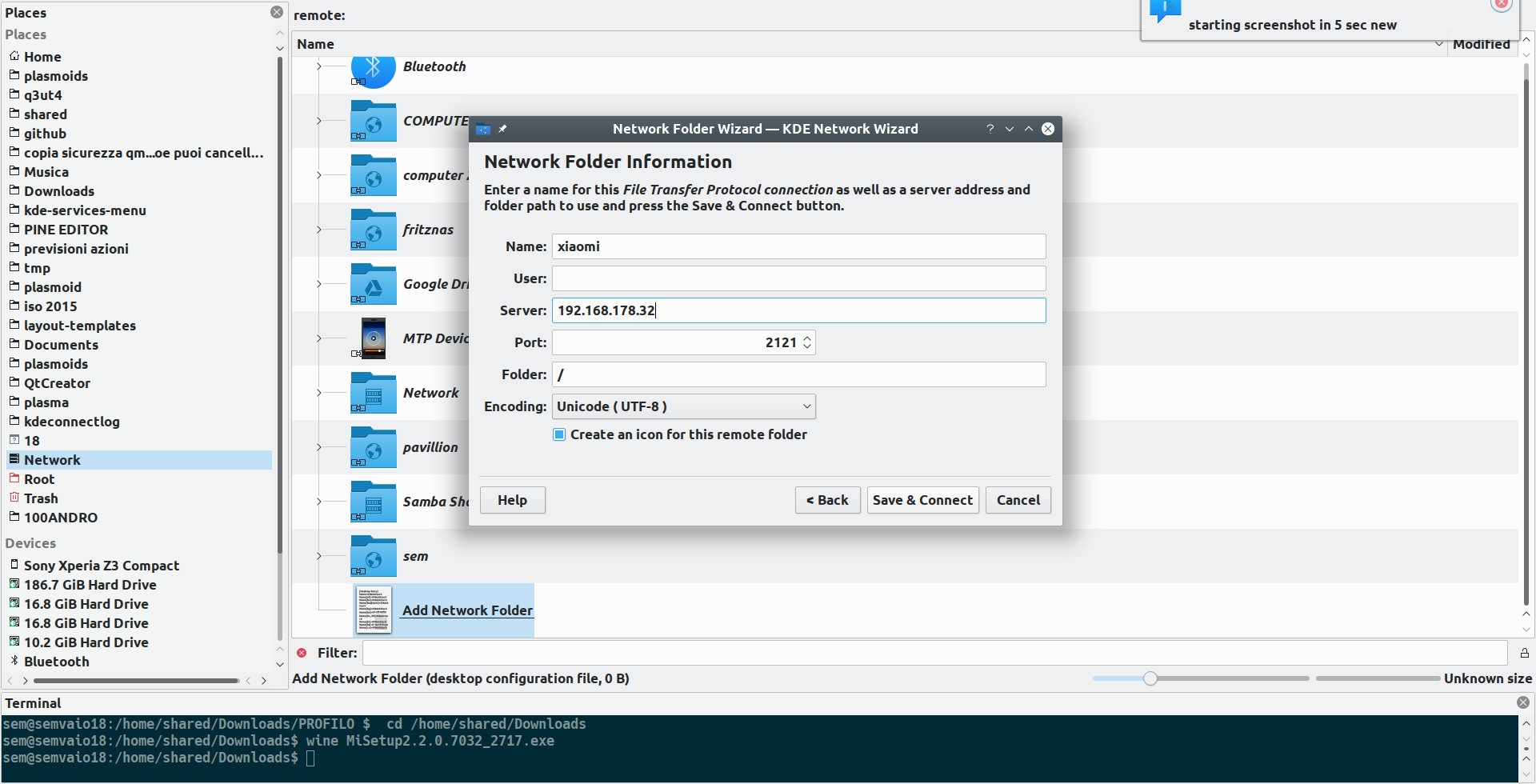
Task: Open the sem remote folder icon
Action: 373,556
